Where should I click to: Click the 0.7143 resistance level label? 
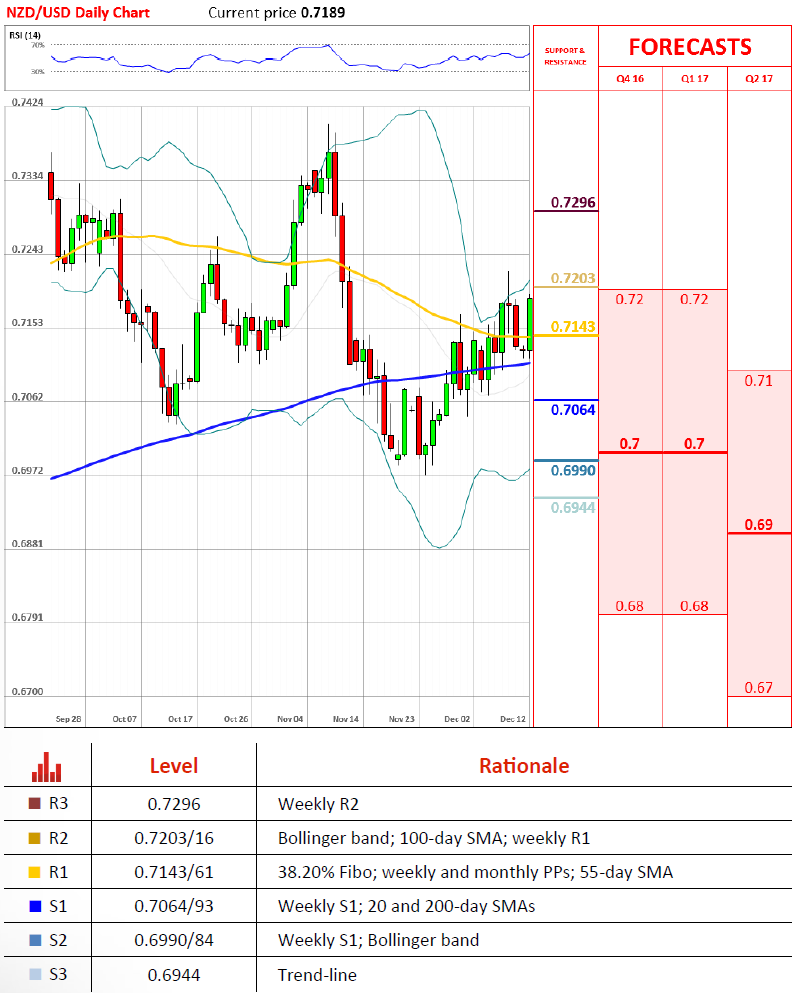click(x=573, y=327)
